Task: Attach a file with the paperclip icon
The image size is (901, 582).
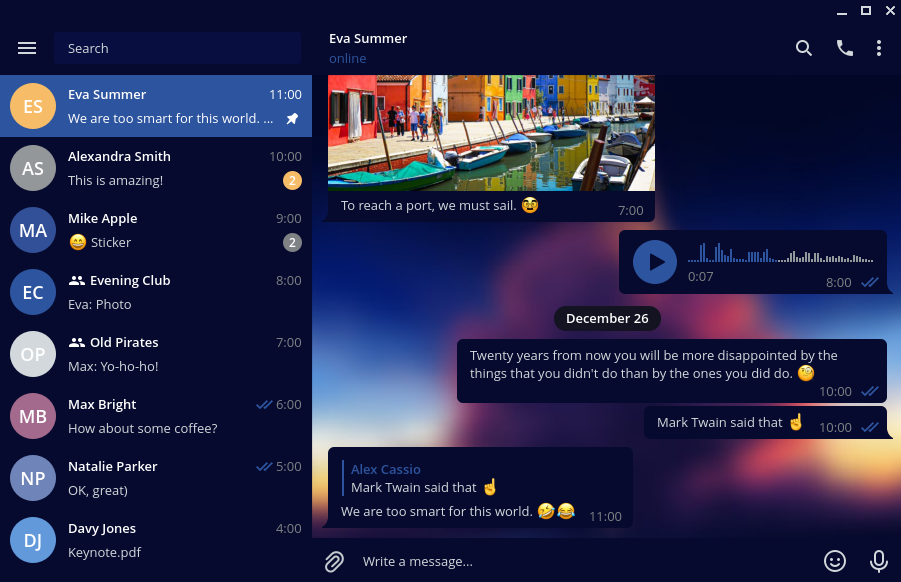Action: pos(334,561)
